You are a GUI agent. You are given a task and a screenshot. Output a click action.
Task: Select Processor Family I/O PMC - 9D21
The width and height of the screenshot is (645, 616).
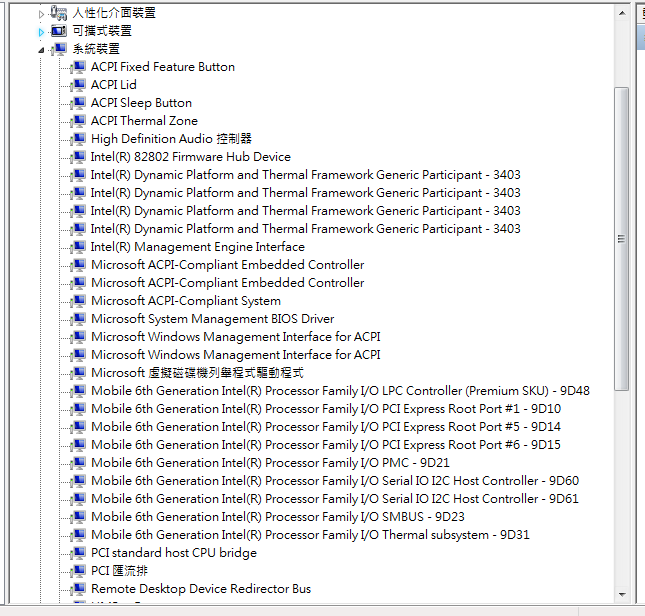tap(270, 463)
